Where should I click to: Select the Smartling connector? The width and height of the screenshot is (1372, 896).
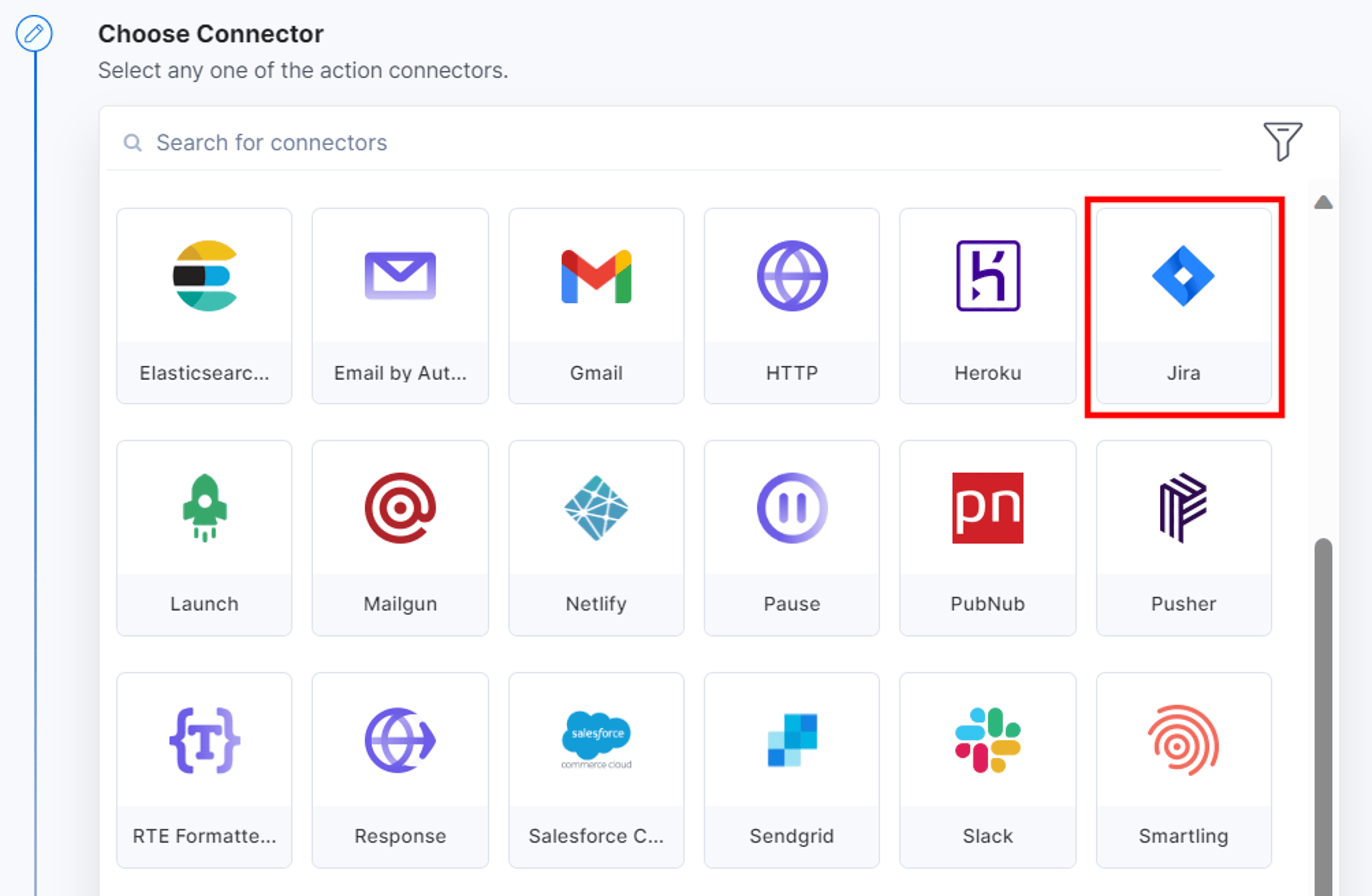(1183, 770)
